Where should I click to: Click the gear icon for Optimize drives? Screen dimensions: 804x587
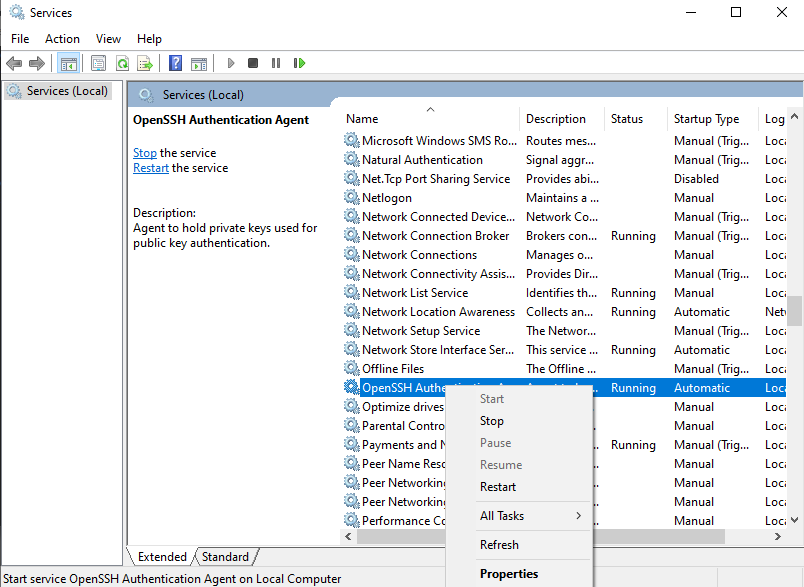point(352,406)
